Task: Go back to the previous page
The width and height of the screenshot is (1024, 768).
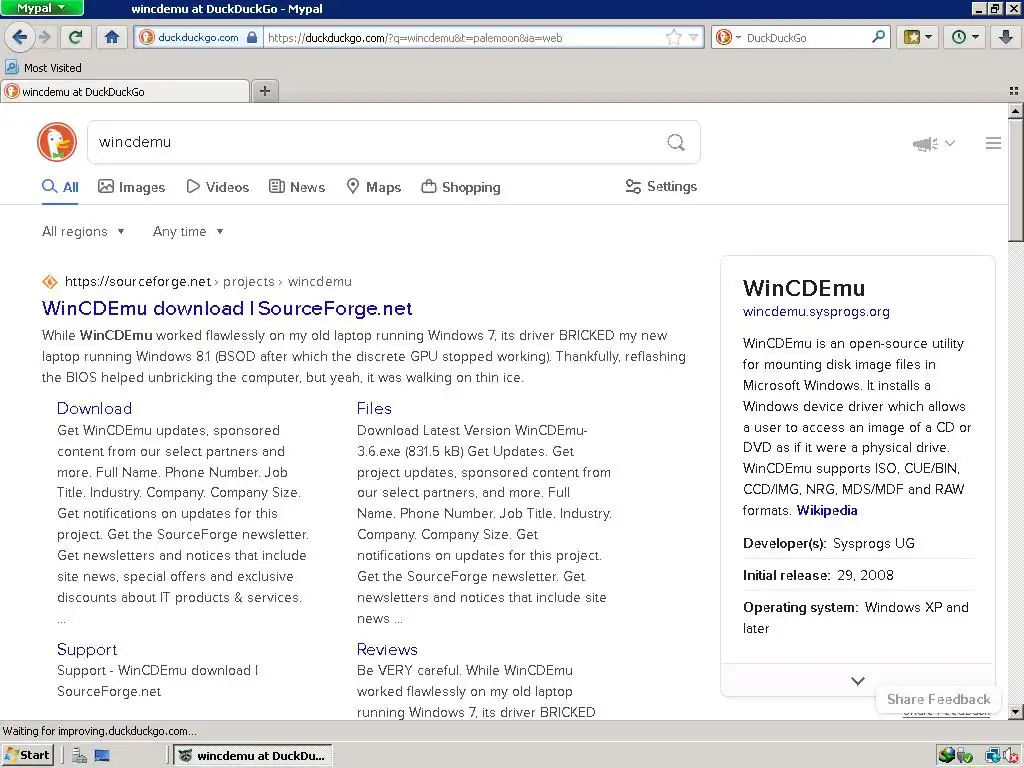Action: click(19, 37)
